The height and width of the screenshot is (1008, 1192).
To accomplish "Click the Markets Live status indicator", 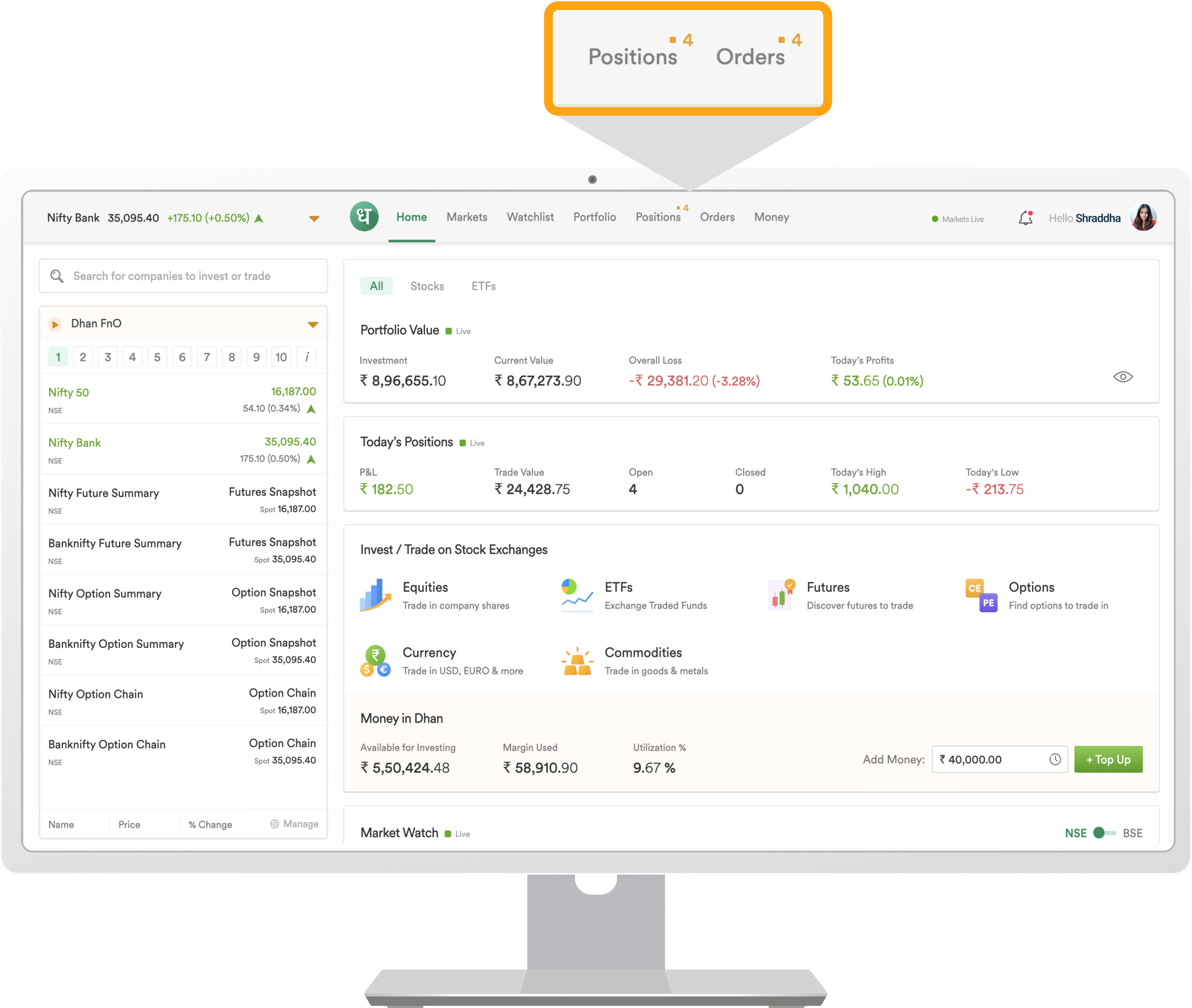I will tap(958, 219).
